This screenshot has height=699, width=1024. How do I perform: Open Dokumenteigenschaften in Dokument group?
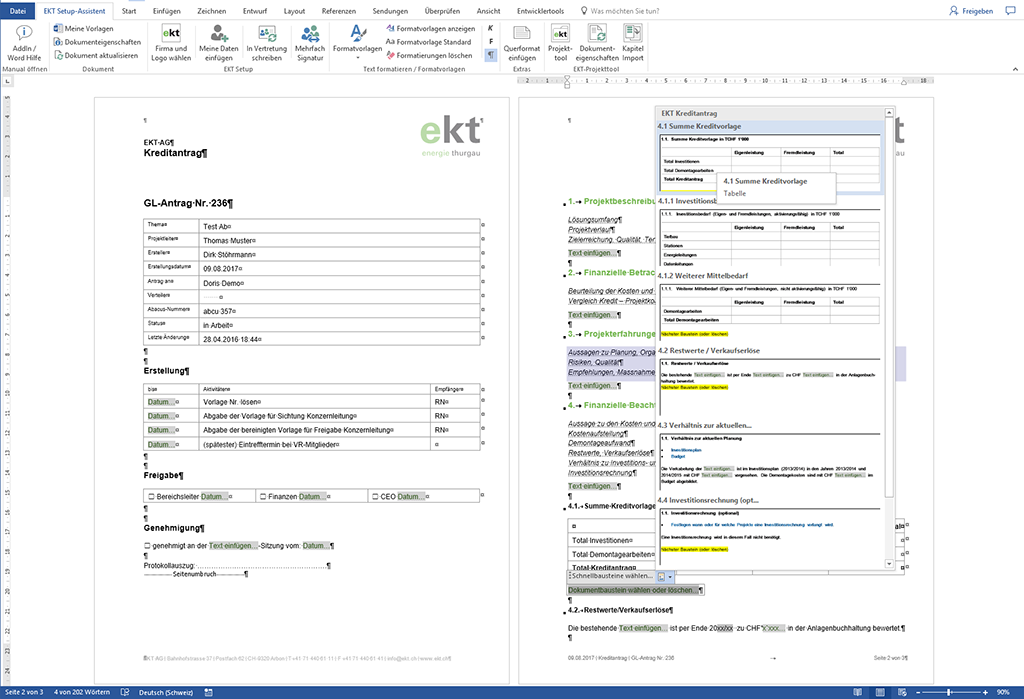tap(97, 42)
